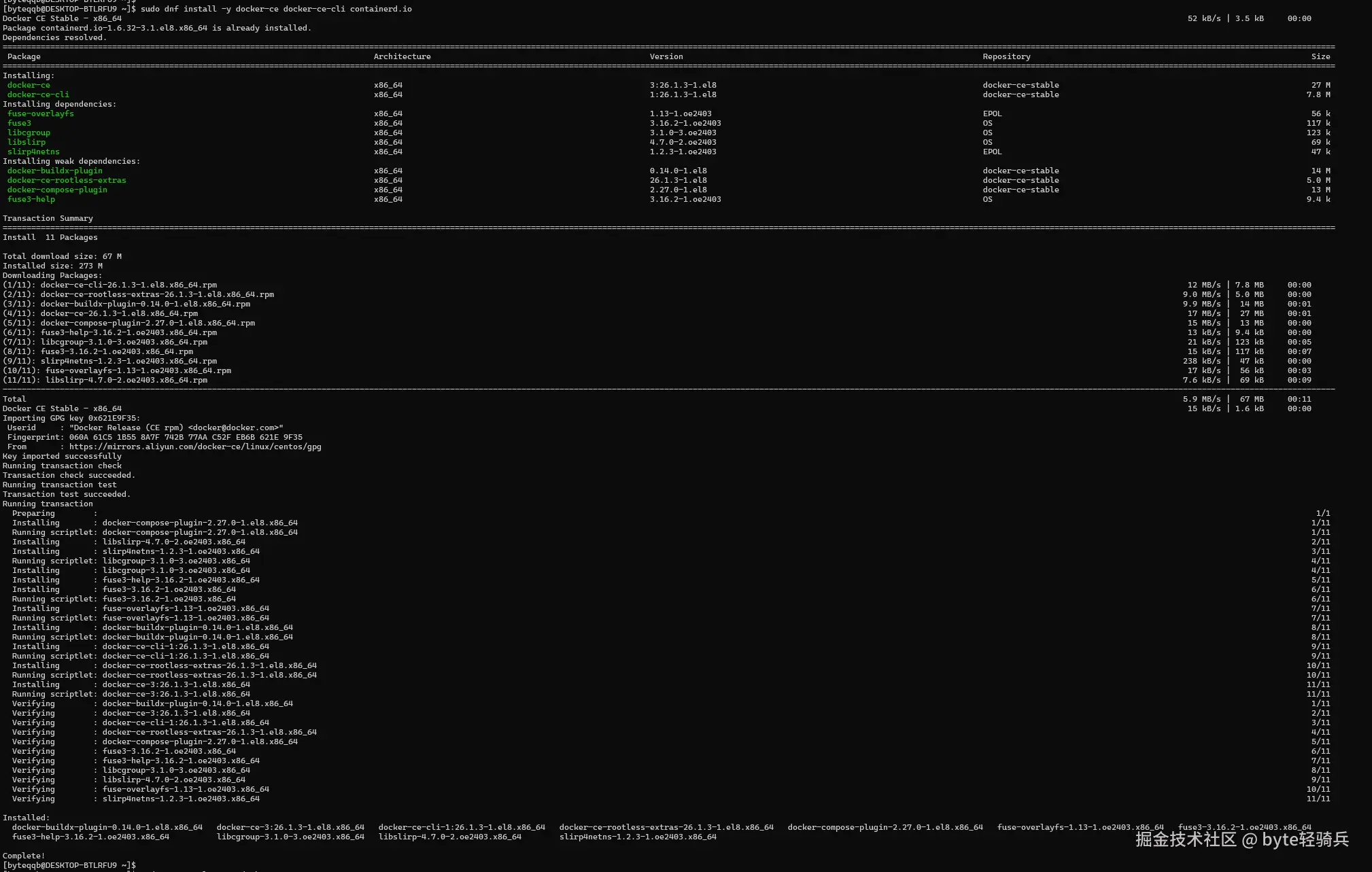Viewport: 1372px width, 872px height.
Task: Click the Architecture column header
Action: tap(402, 56)
